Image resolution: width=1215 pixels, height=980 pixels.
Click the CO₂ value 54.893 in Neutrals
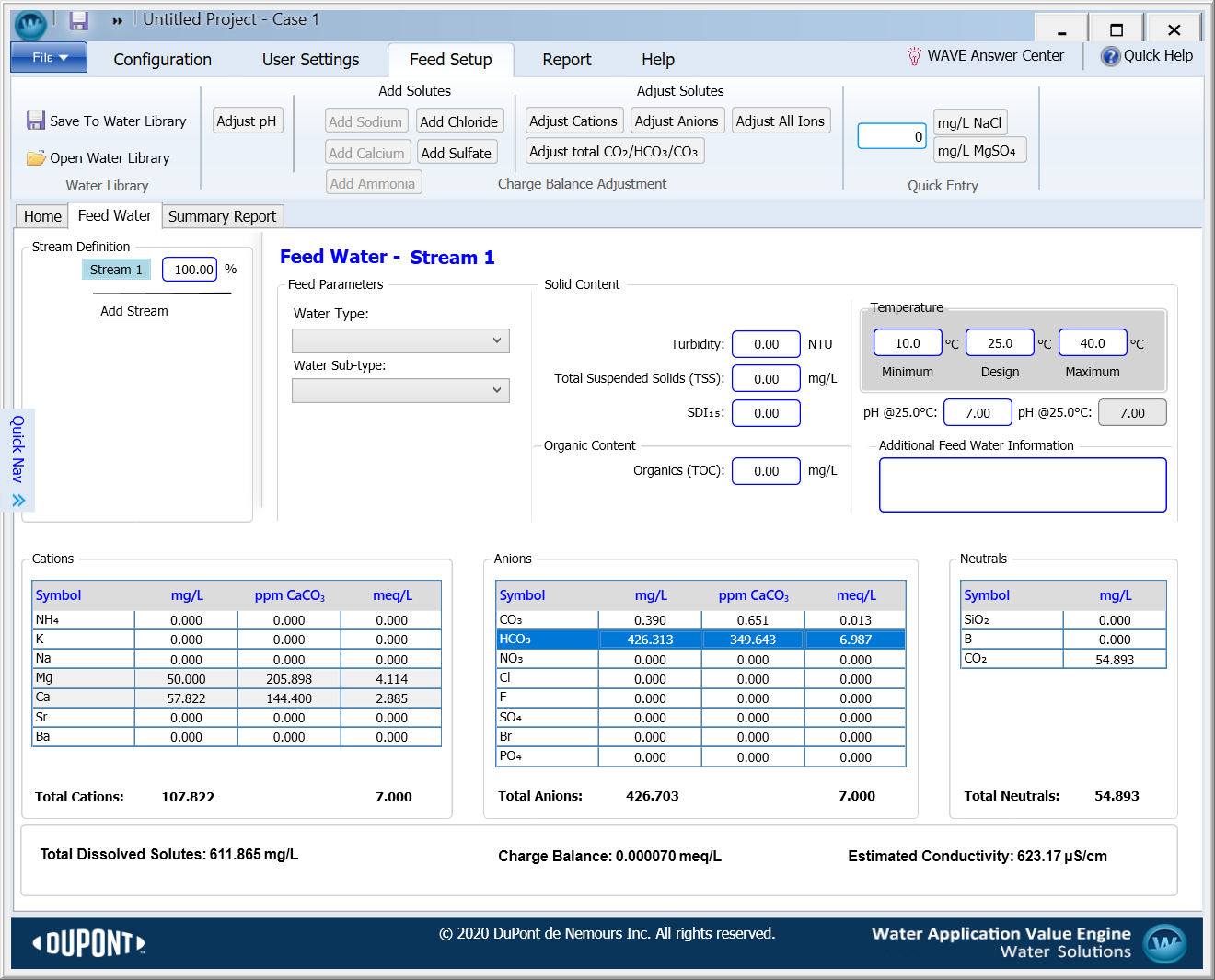1115,660
